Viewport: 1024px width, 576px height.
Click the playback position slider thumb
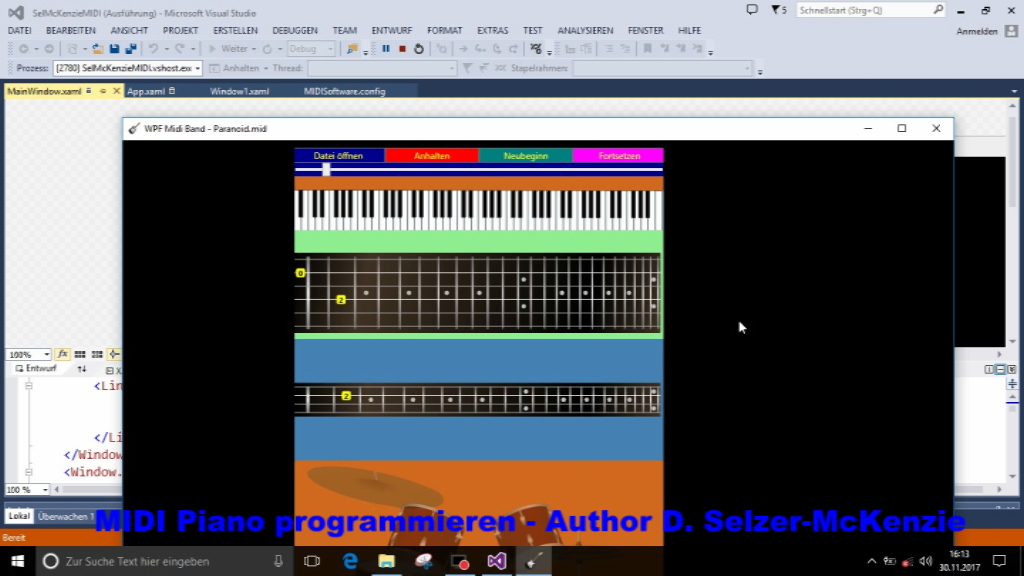pyautogui.click(x=326, y=170)
